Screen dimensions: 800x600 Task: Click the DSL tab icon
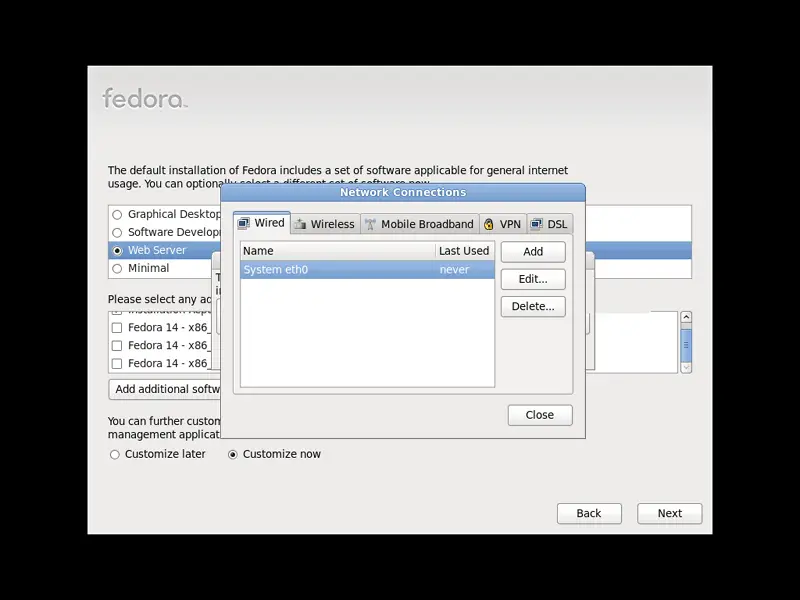(x=536, y=224)
